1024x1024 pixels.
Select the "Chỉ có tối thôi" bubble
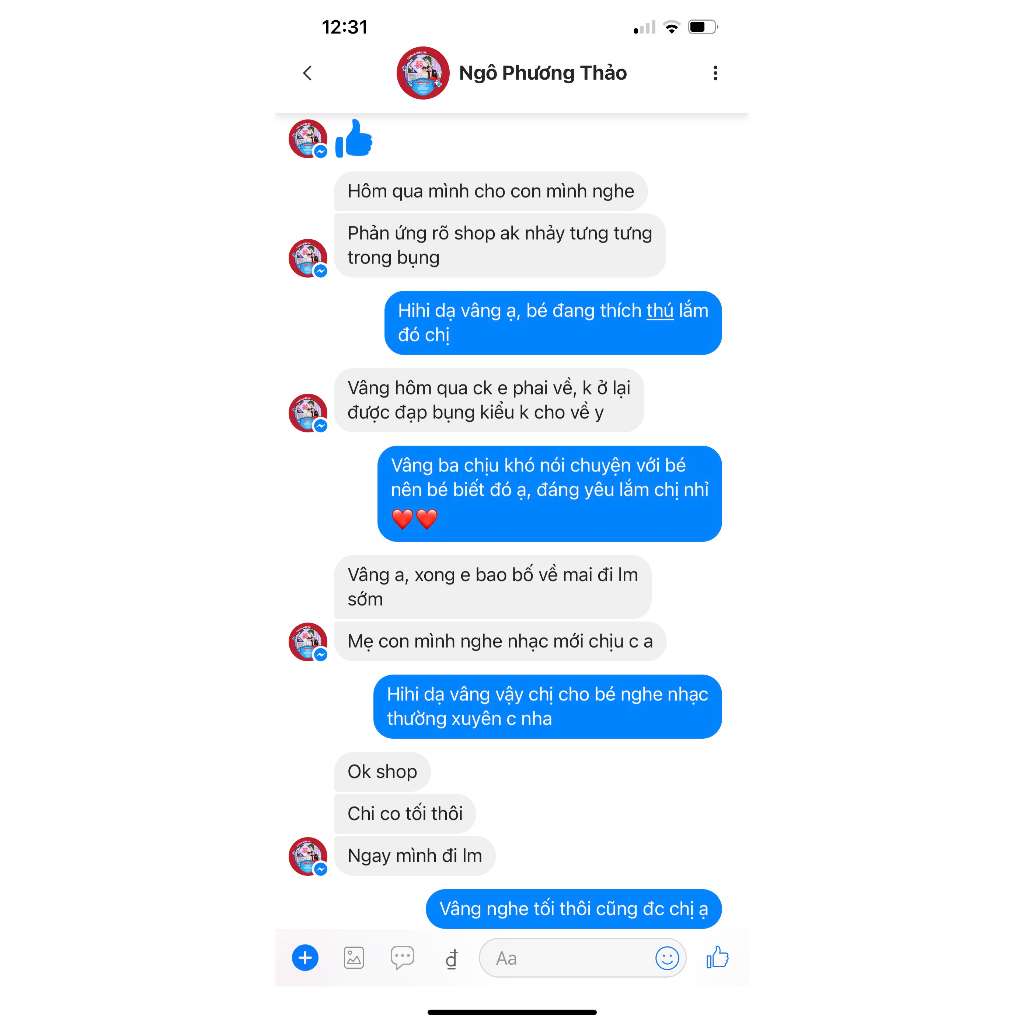(x=405, y=814)
